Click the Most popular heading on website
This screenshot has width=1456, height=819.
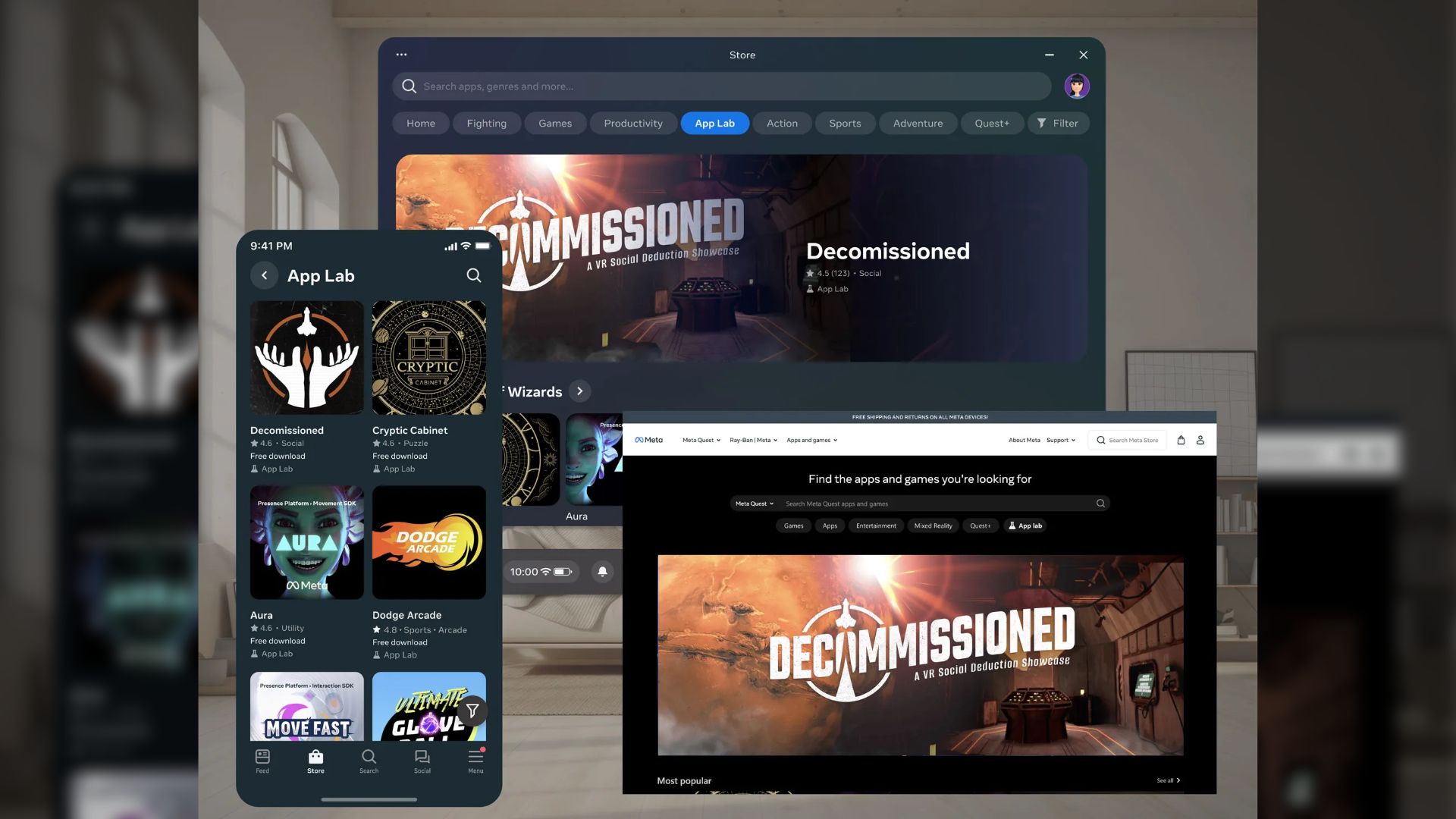(684, 781)
